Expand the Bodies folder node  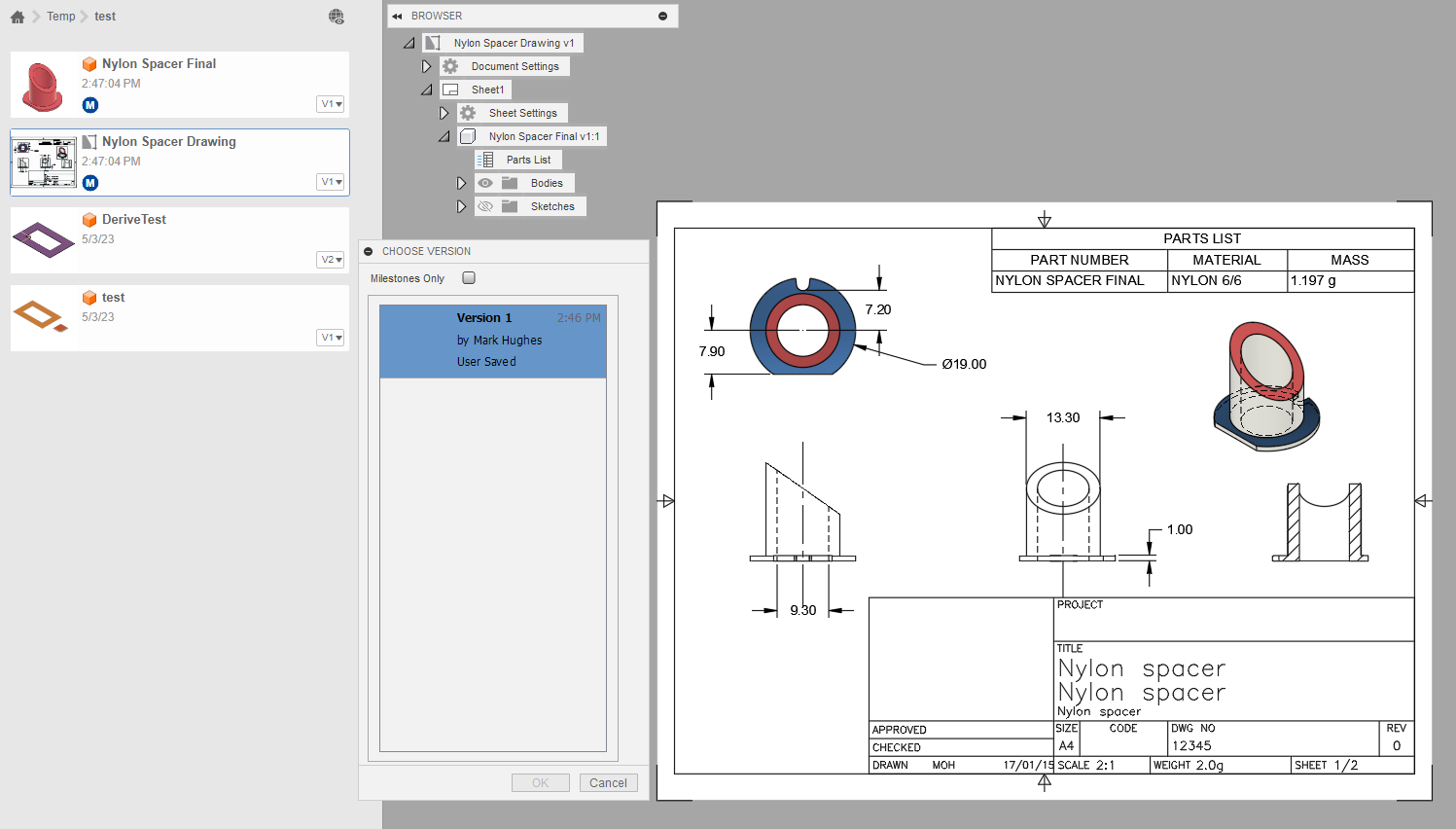(461, 183)
